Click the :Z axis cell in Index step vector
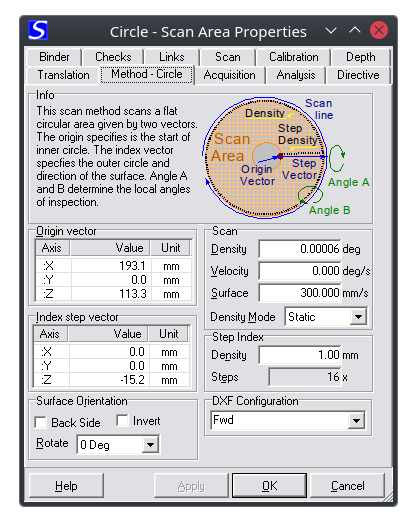The height and width of the screenshot is (530, 417). (51, 380)
